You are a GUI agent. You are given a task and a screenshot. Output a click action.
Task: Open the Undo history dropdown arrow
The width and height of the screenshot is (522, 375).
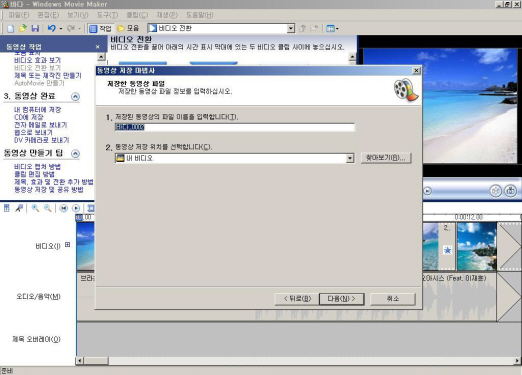tap(61, 29)
